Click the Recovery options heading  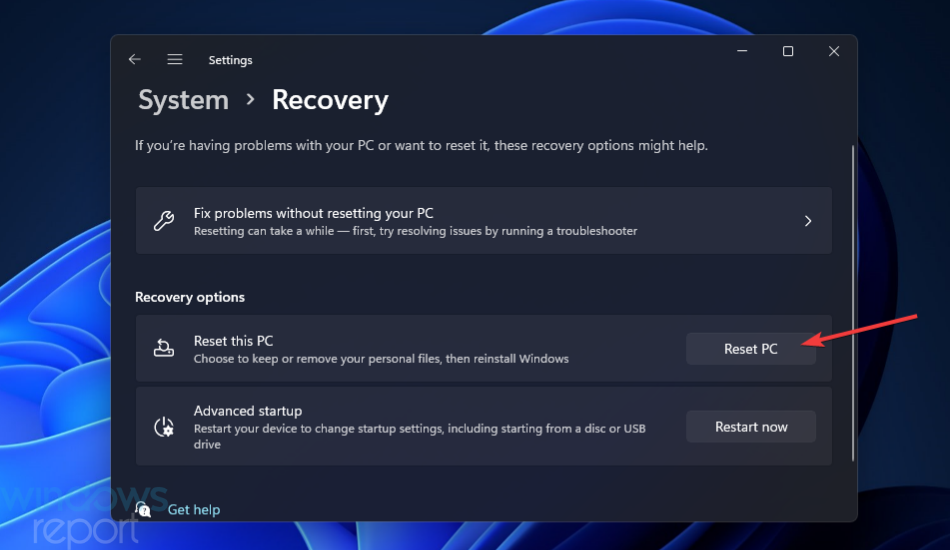(x=190, y=297)
